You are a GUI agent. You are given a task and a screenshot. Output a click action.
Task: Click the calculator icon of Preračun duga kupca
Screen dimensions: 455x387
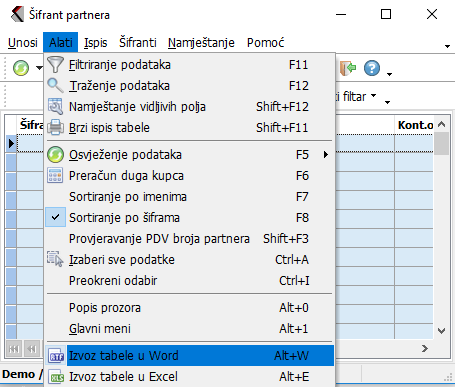click(x=55, y=176)
